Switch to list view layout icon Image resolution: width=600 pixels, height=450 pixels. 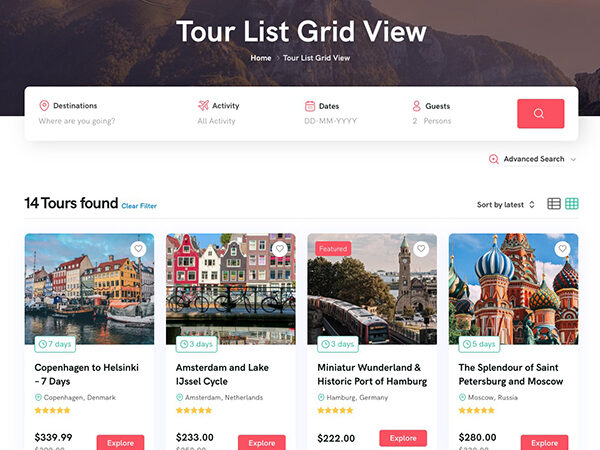click(x=554, y=204)
